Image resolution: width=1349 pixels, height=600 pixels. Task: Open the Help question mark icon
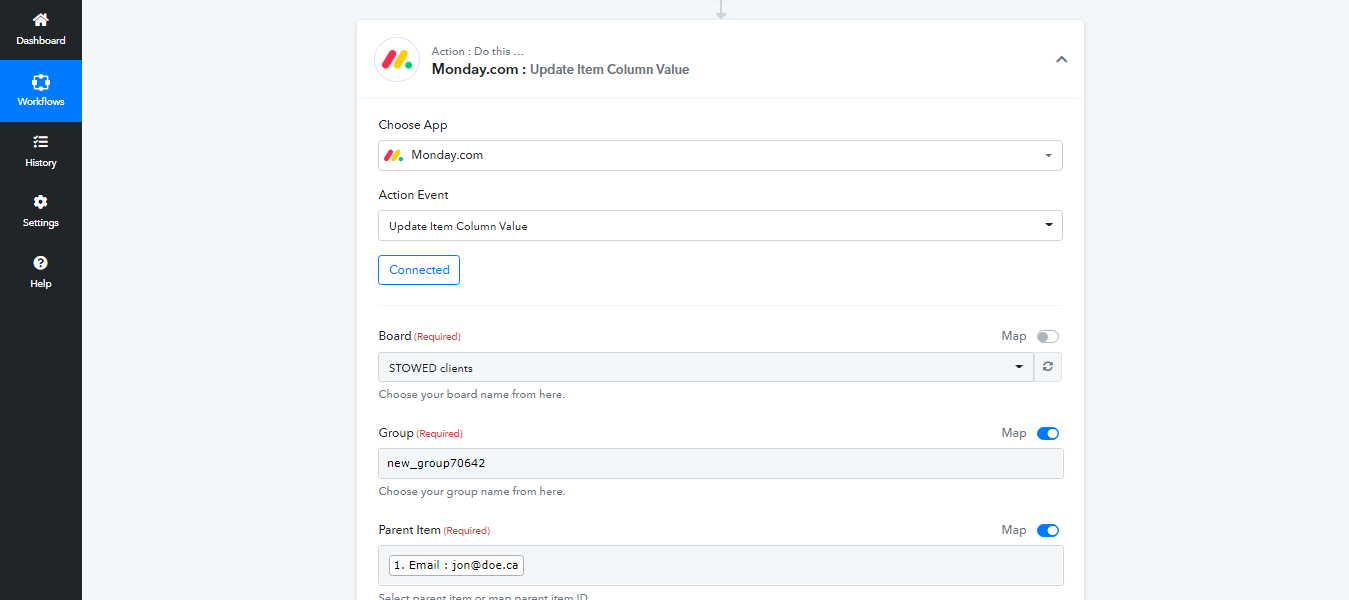pyautogui.click(x=41, y=263)
